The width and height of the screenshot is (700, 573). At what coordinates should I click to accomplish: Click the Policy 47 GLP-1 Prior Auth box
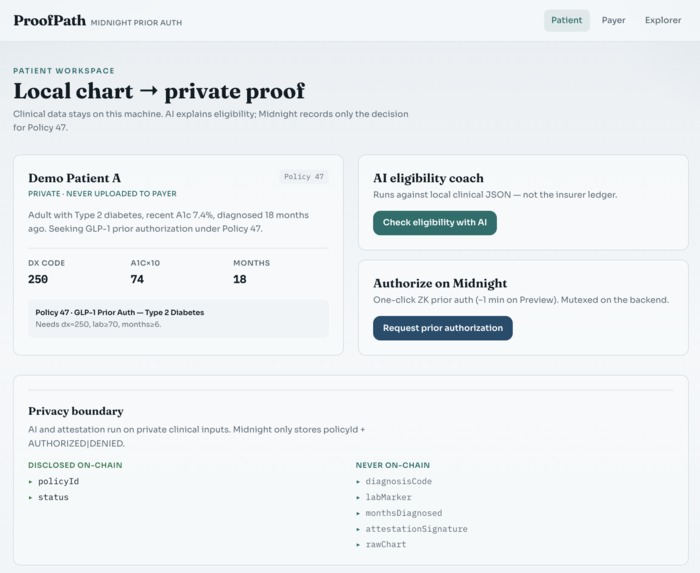click(x=179, y=319)
